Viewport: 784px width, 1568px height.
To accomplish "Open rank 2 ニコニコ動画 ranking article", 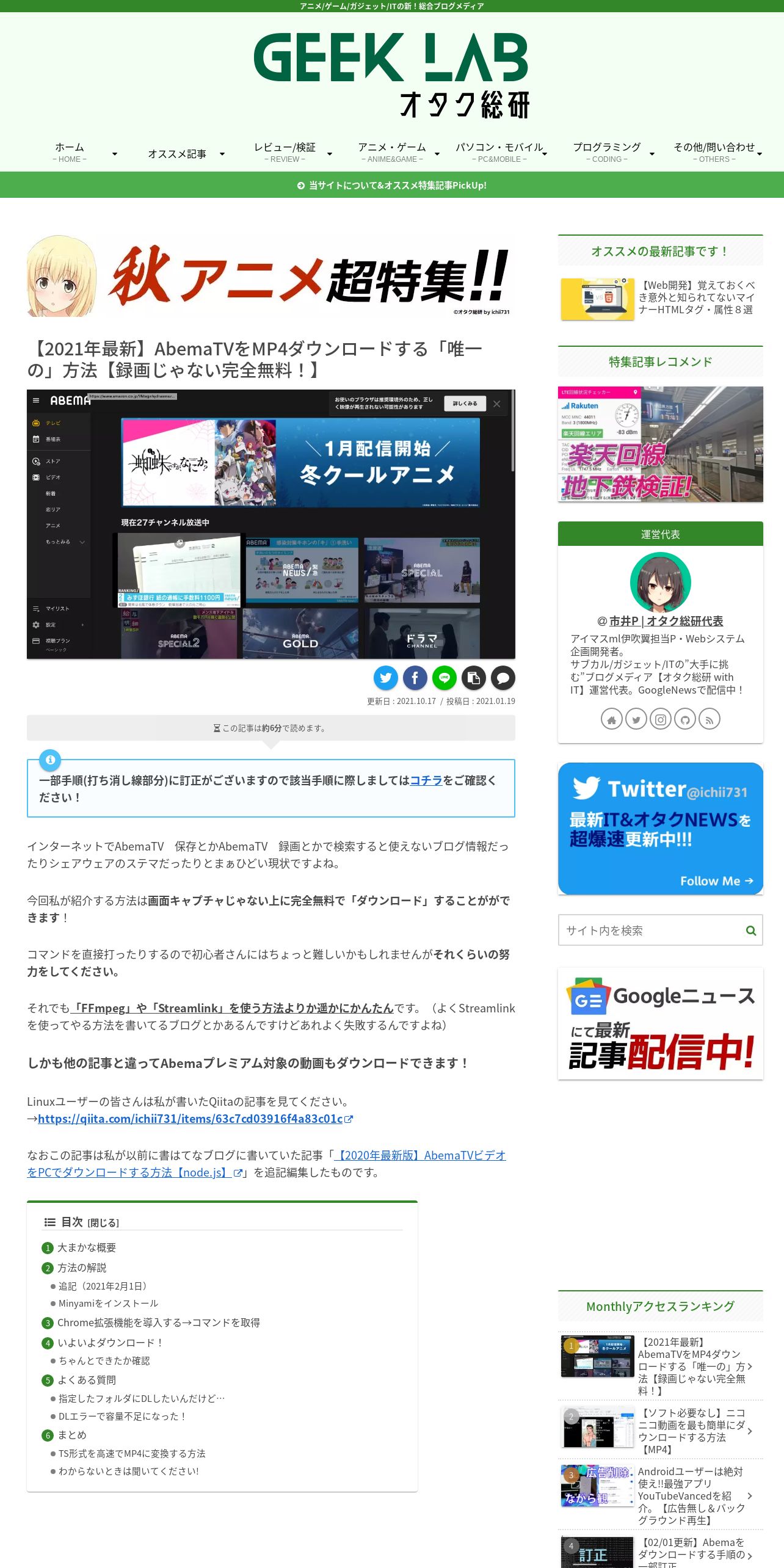I will coord(661,1431).
